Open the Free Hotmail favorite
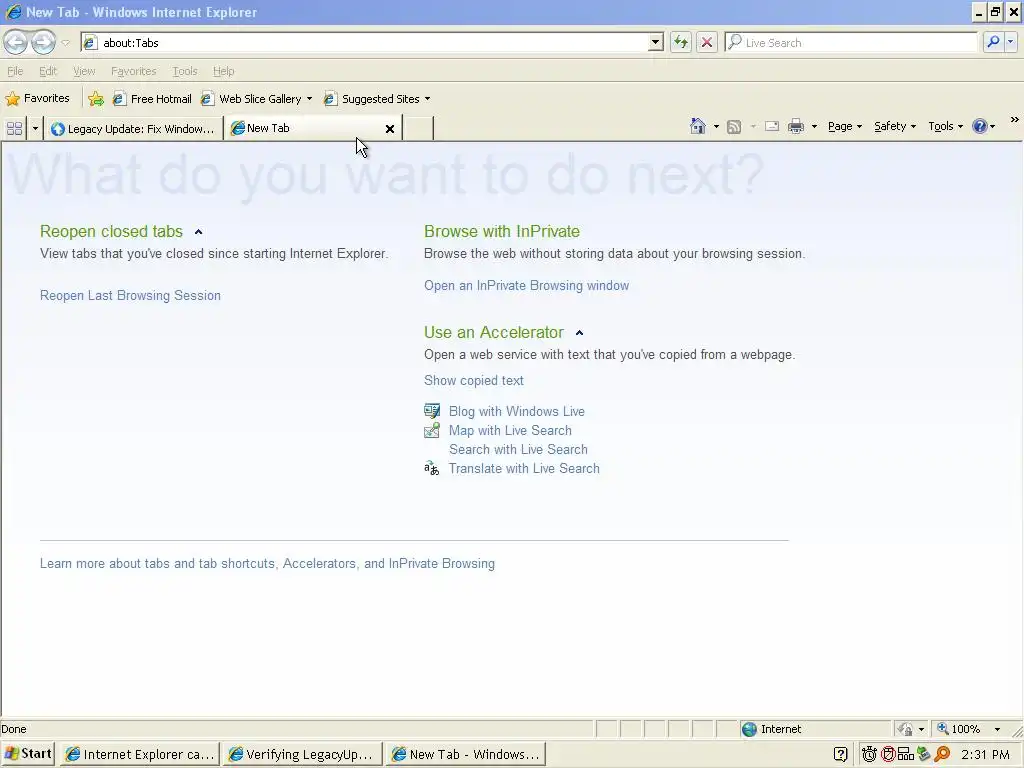Viewport: 1024px width, 768px height. point(152,99)
